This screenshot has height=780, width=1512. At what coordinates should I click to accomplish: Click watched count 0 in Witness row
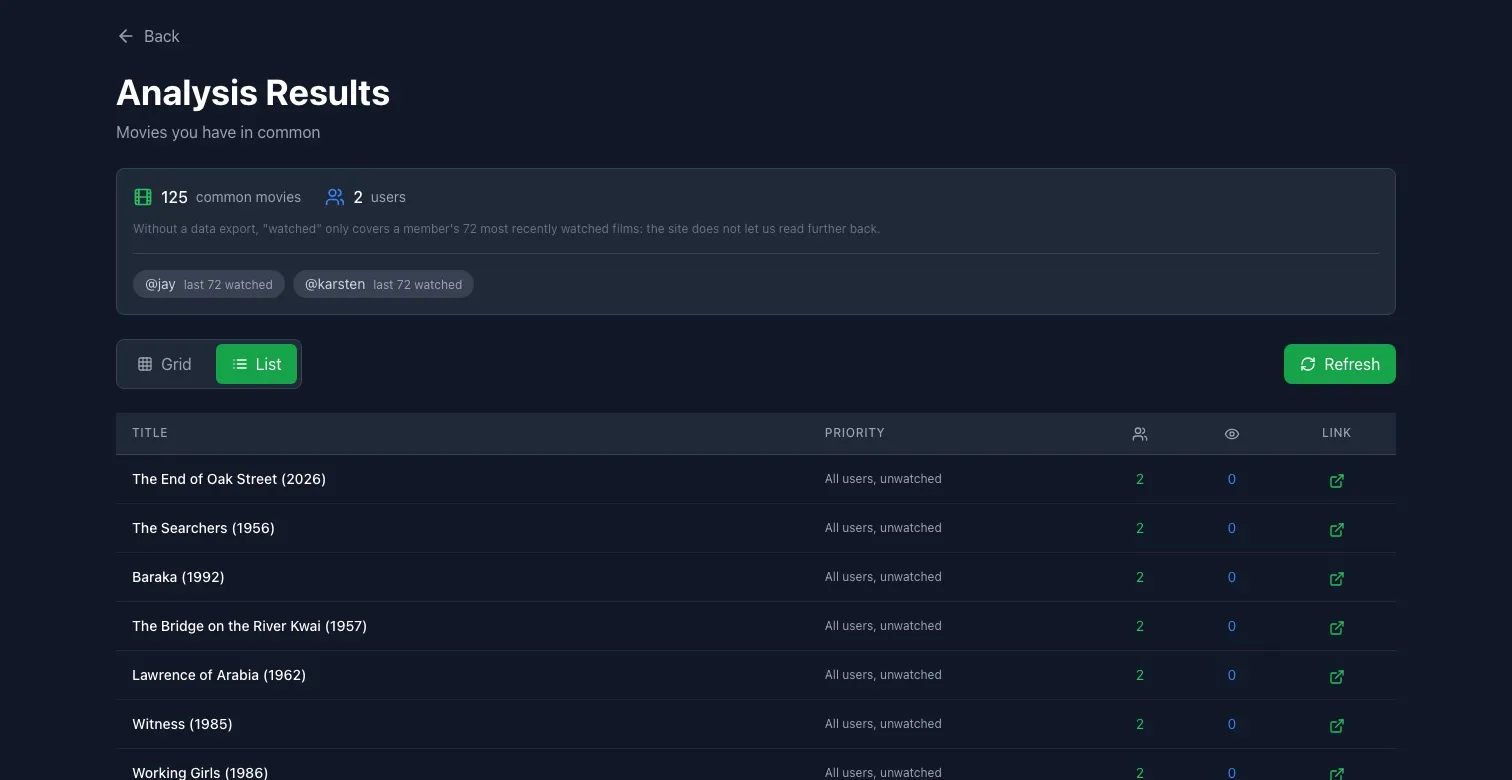point(1231,724)
